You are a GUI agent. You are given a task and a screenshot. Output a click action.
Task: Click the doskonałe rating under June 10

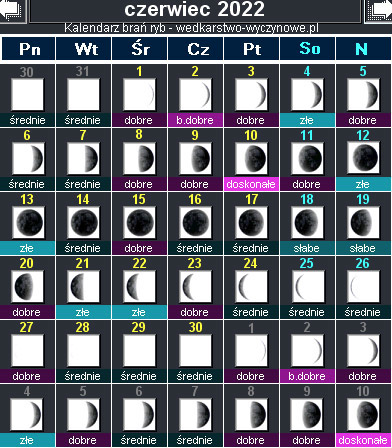(251, 184)
